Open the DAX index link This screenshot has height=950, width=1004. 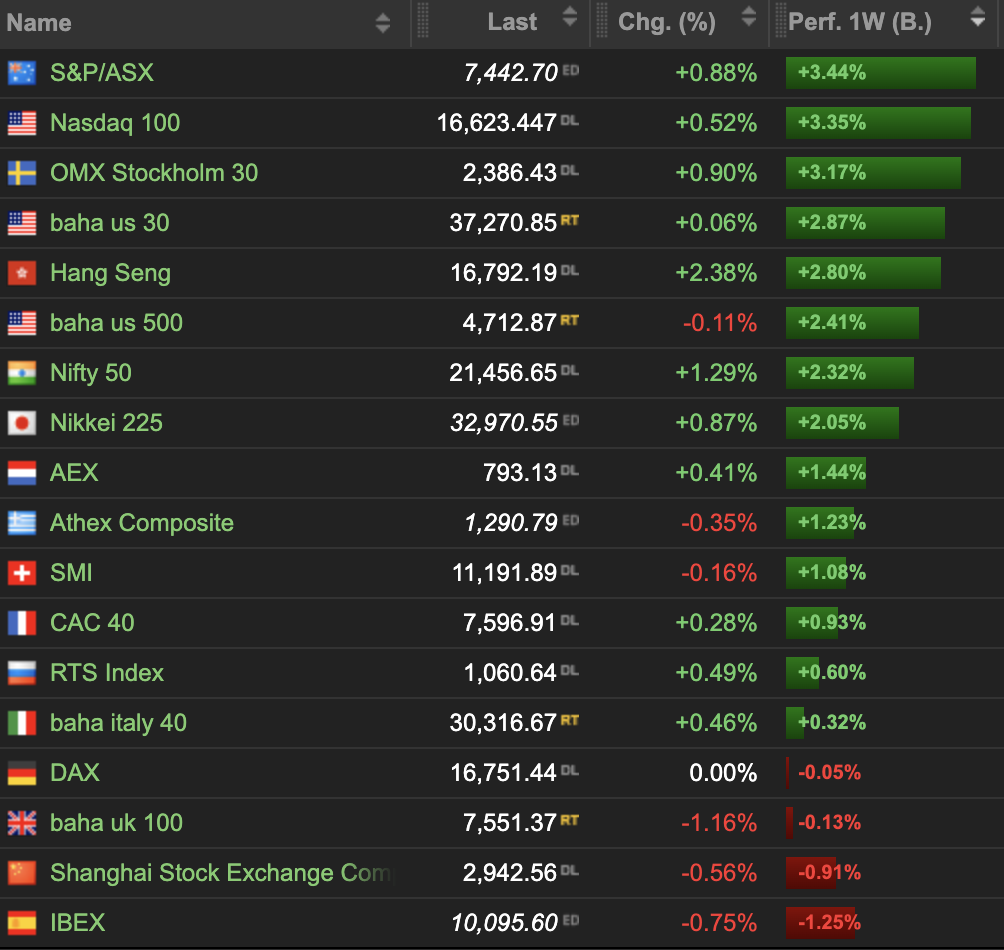[x=75, y=773]
